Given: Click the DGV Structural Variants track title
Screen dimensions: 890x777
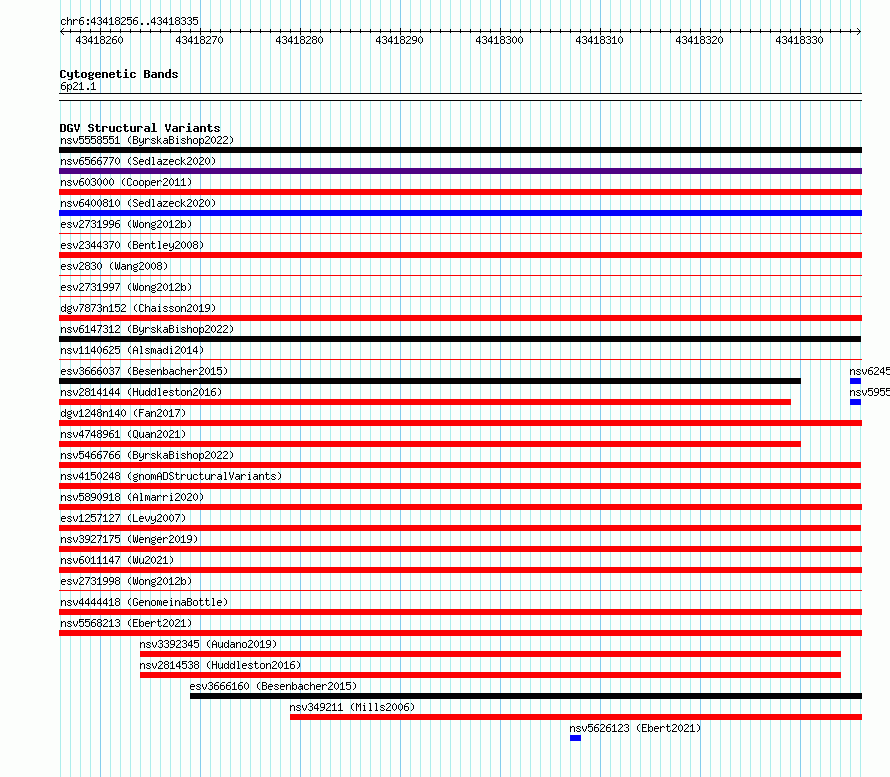Looking at the screenshot, I should (140, 128).
